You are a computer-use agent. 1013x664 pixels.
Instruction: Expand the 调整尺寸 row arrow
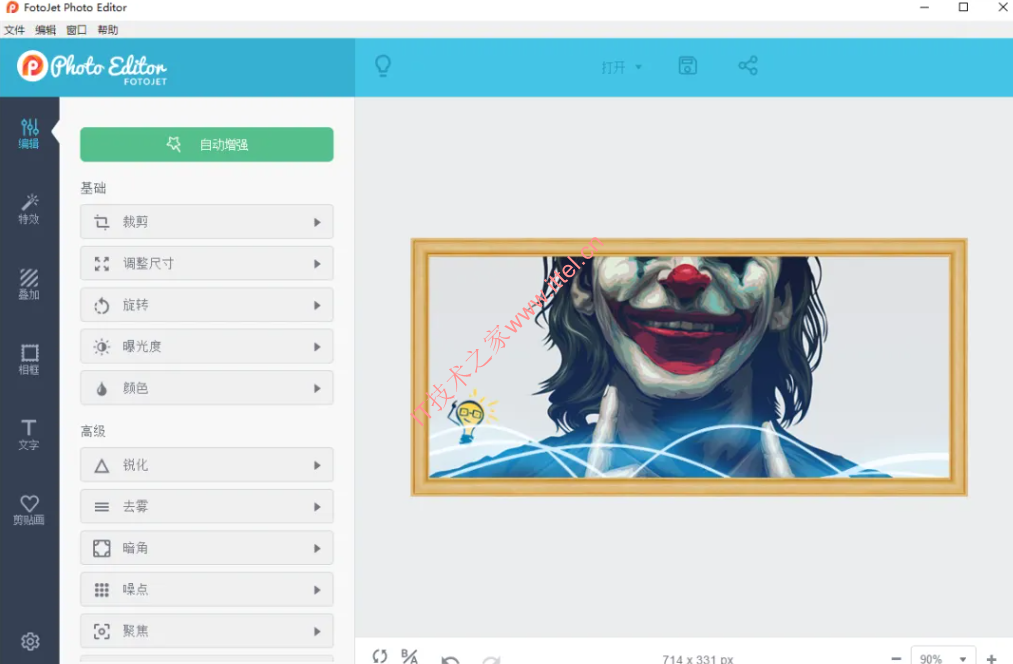pos(317,264)
